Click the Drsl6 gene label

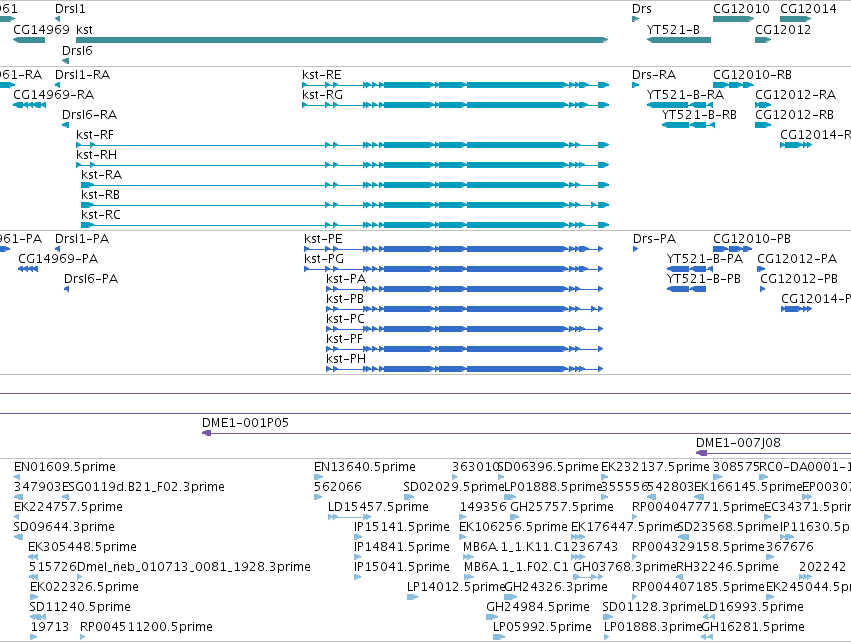pyautogui.click(x=77, y=50)
